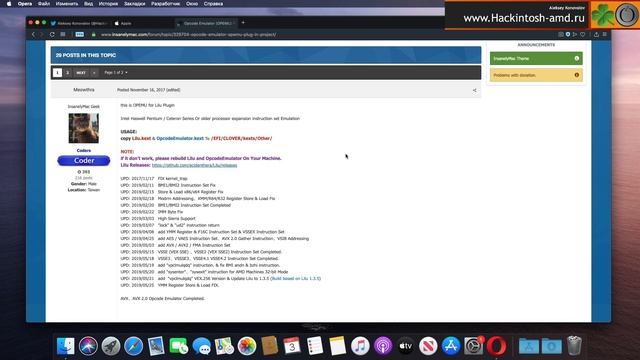This screenshot has height=360, width=640.
Task: Open the snapshot camera icon in address bar
Action: point(561,35)
